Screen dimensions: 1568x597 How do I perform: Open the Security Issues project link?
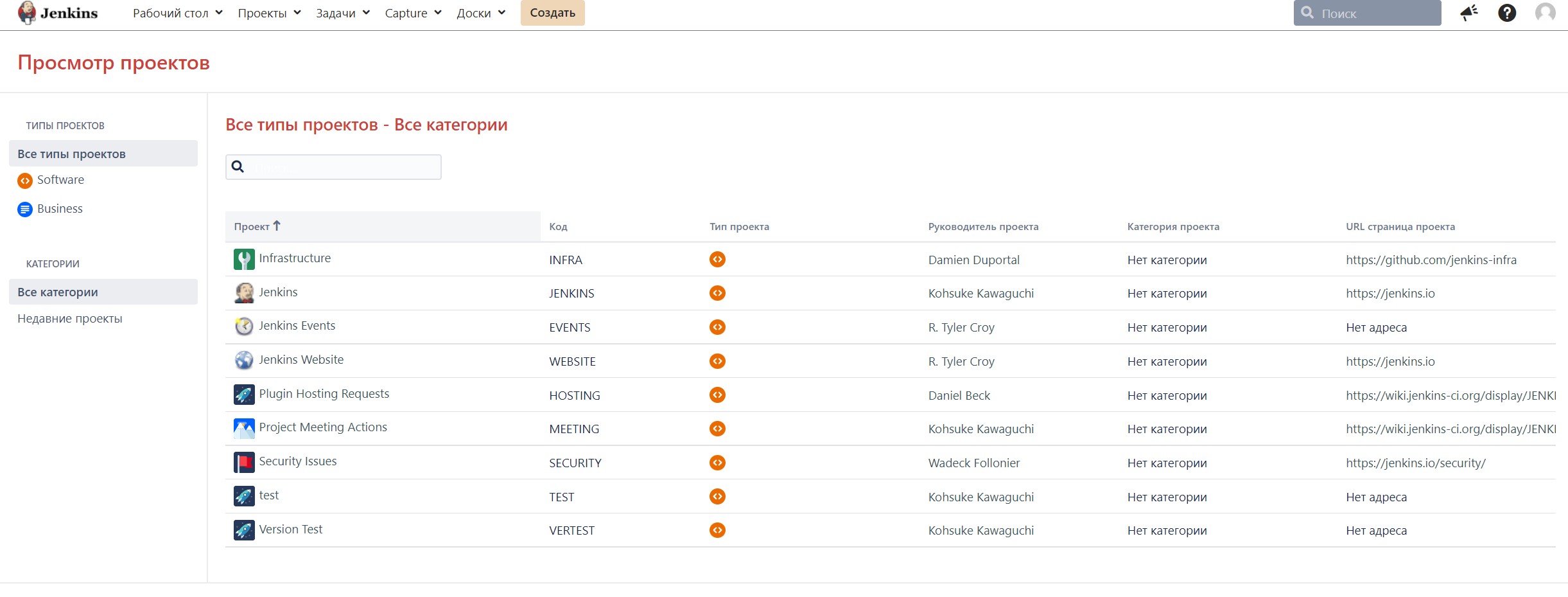pos(297,461)
